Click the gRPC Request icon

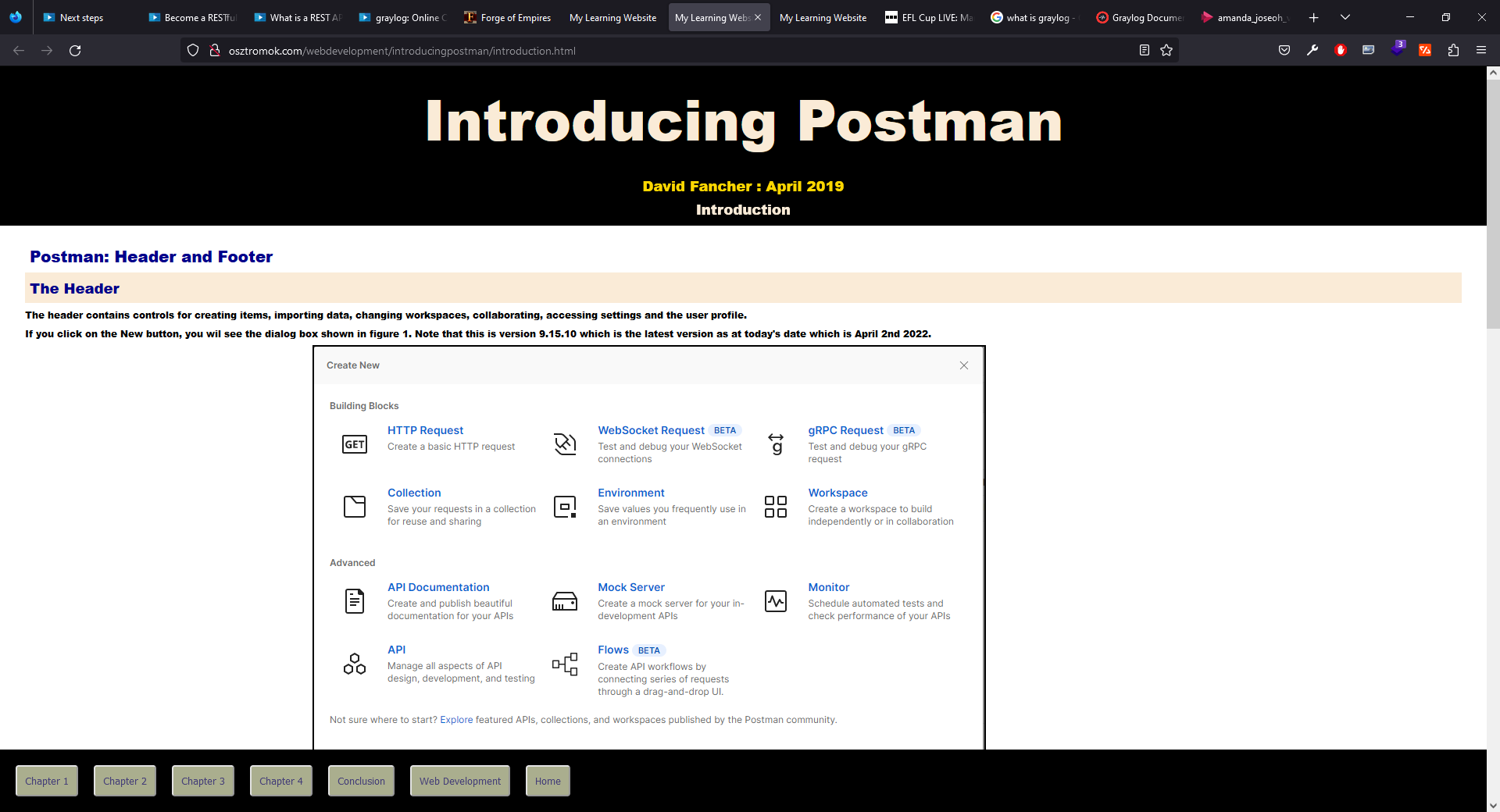coord(776,444)
